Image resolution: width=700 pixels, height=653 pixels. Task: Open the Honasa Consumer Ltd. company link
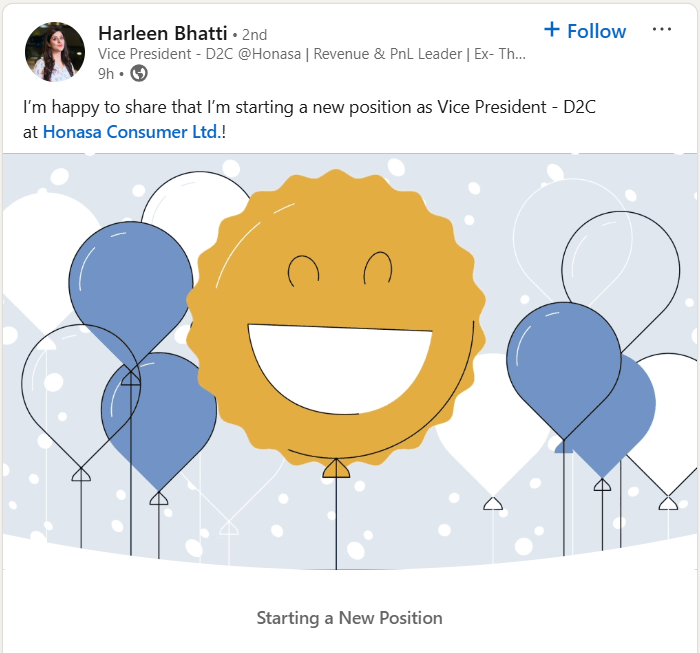coord(130,131)
